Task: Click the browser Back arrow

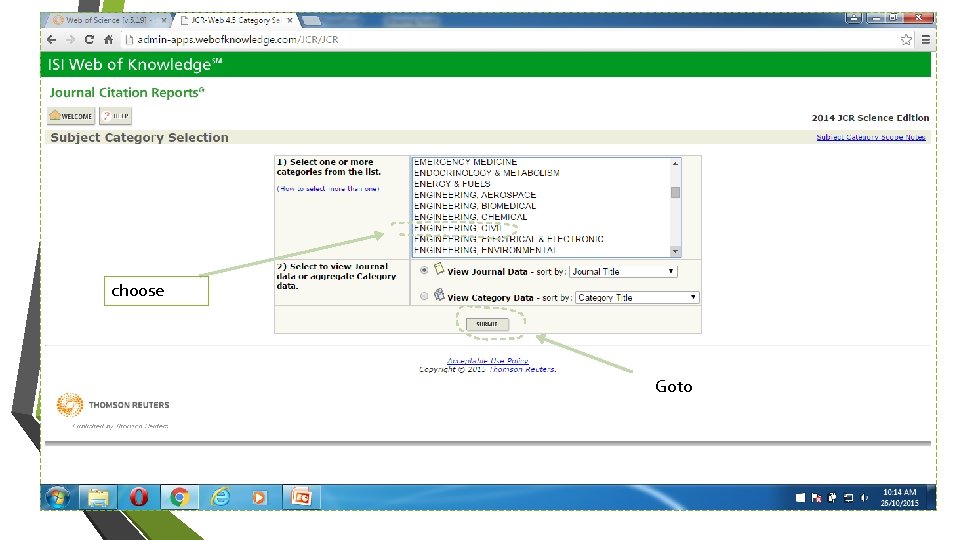Action: (x=51, y=40)
